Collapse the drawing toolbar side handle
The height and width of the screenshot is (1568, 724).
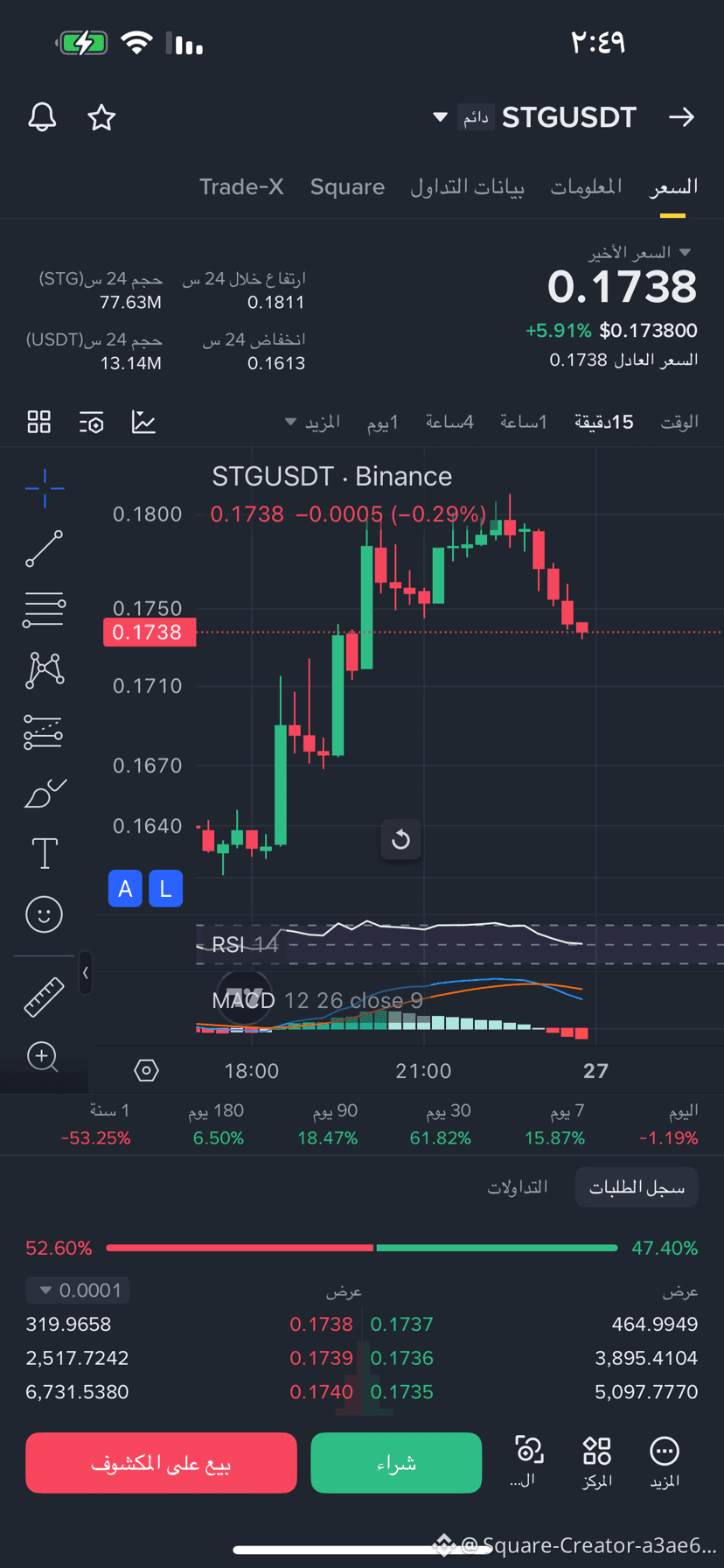tap(86, 972)
